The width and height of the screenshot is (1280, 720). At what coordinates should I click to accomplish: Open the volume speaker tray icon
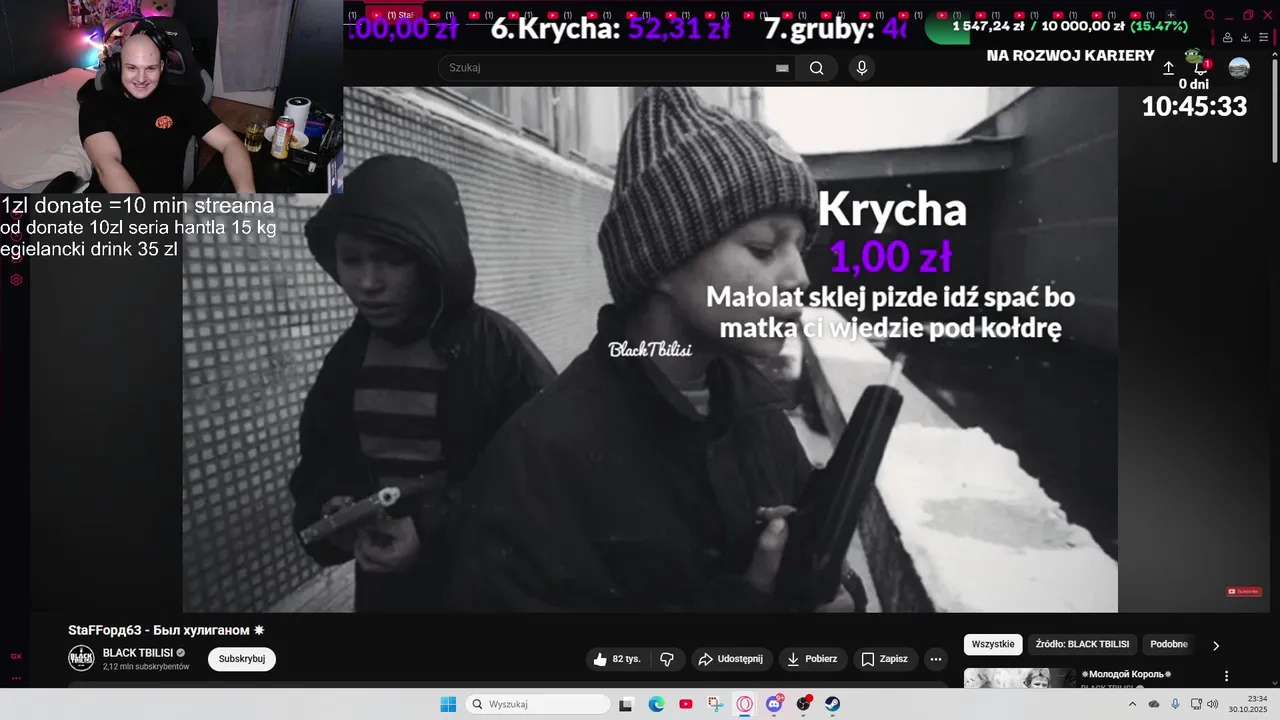(x=1212, y=704)
